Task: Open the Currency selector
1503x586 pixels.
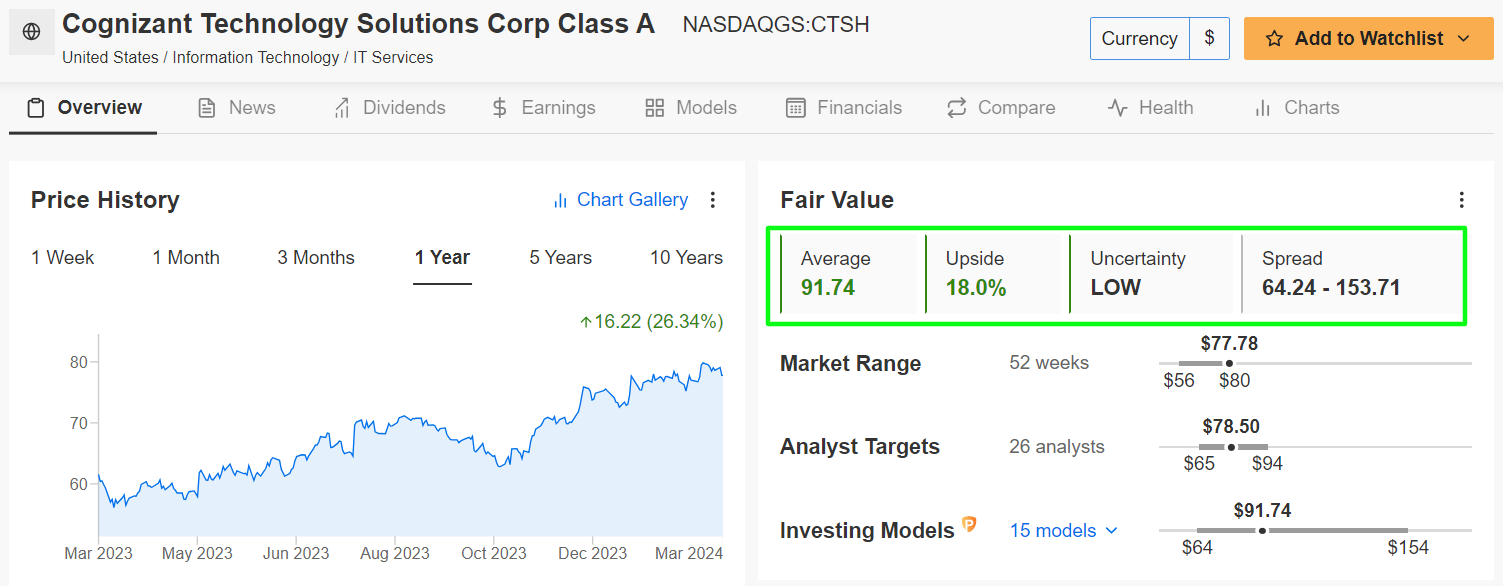Action: pos(1139,39)
